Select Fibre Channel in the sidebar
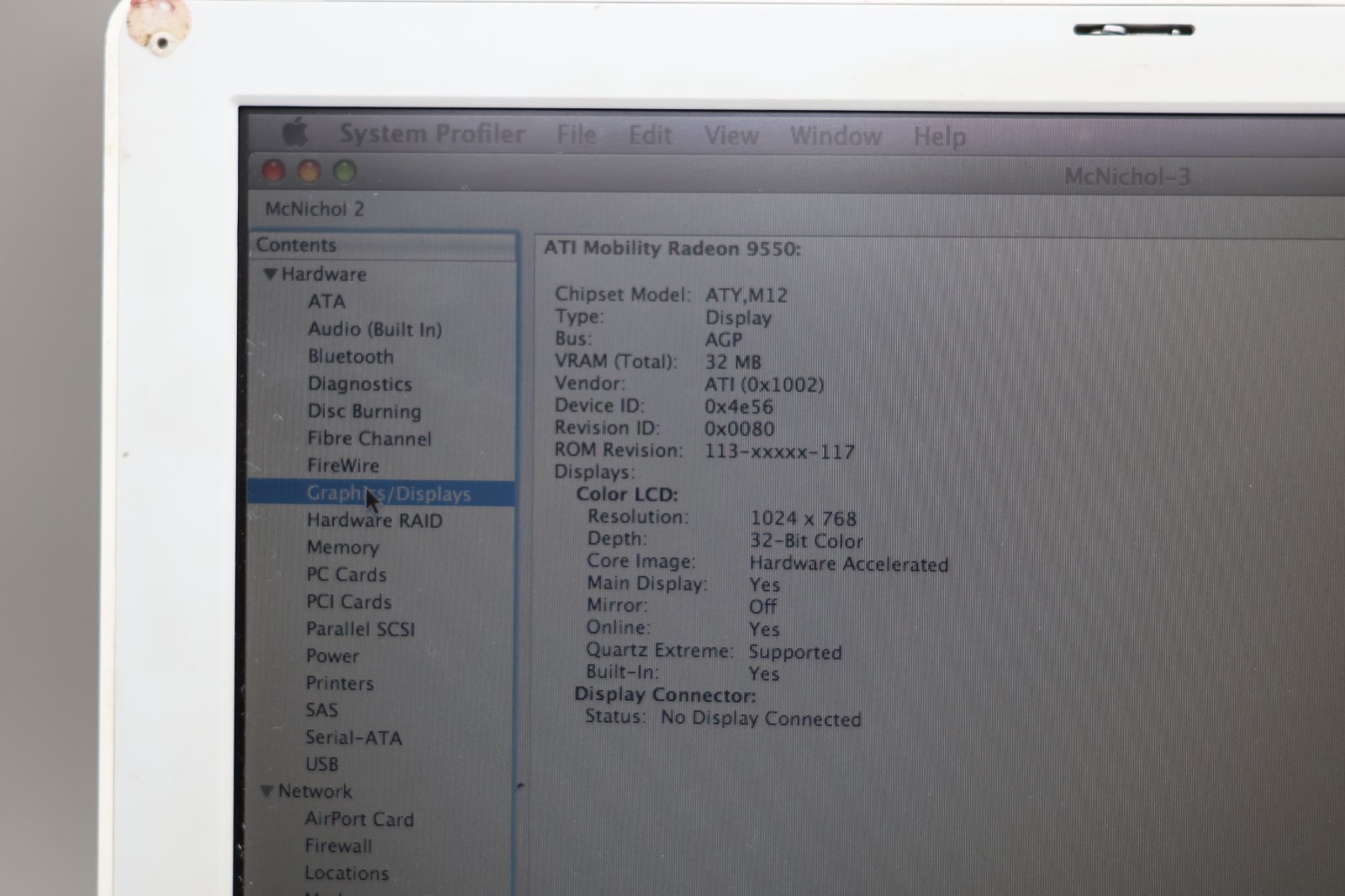1345x896 pixels. coord(369,439)
